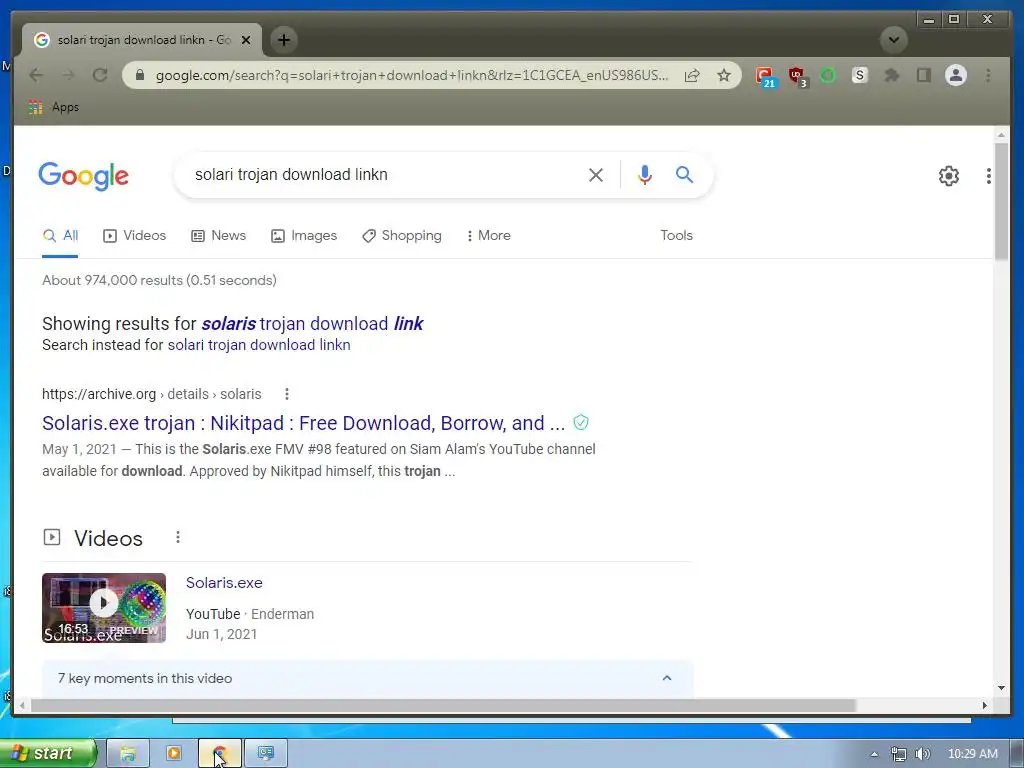Image resolution: width=1024 pixels, height=768 pixels.
Task: Show hidden system tray icons
Action: [x=874, y=754]
